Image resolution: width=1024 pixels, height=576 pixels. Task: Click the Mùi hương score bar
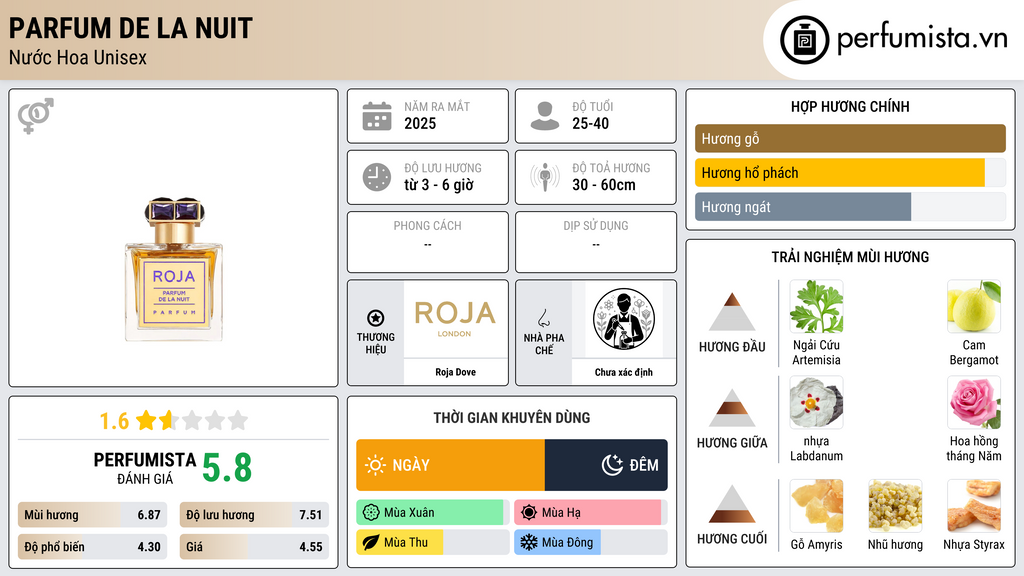pos(92,515)
